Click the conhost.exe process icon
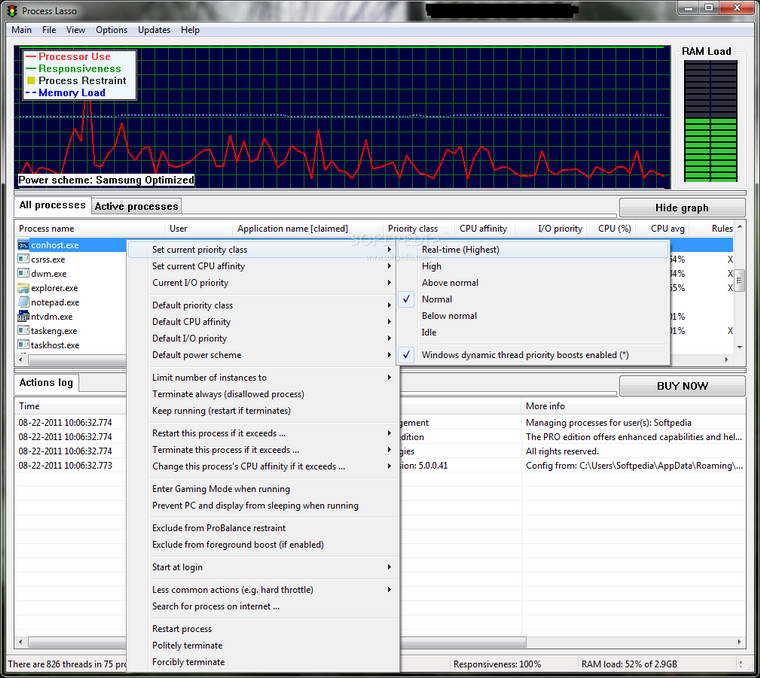Image resolution: width=760 pixels, height=678 pixels. 23,245
